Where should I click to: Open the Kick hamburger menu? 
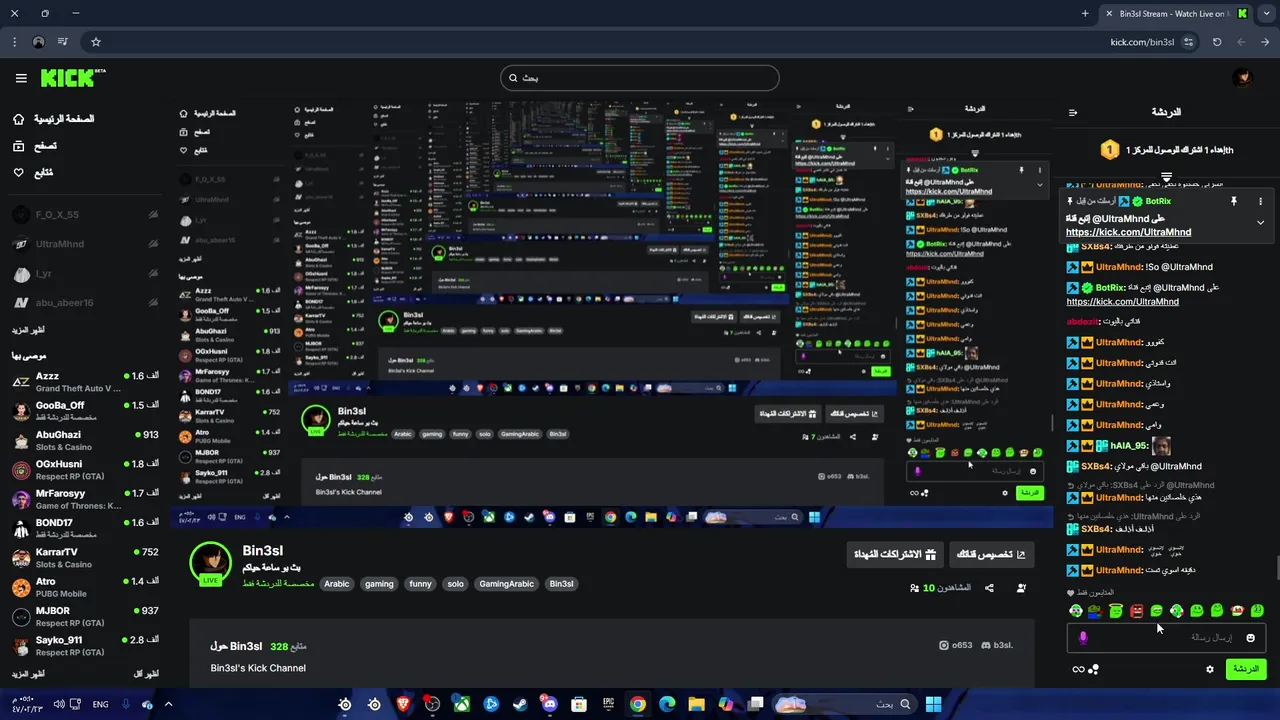click(x=21, y=78)
